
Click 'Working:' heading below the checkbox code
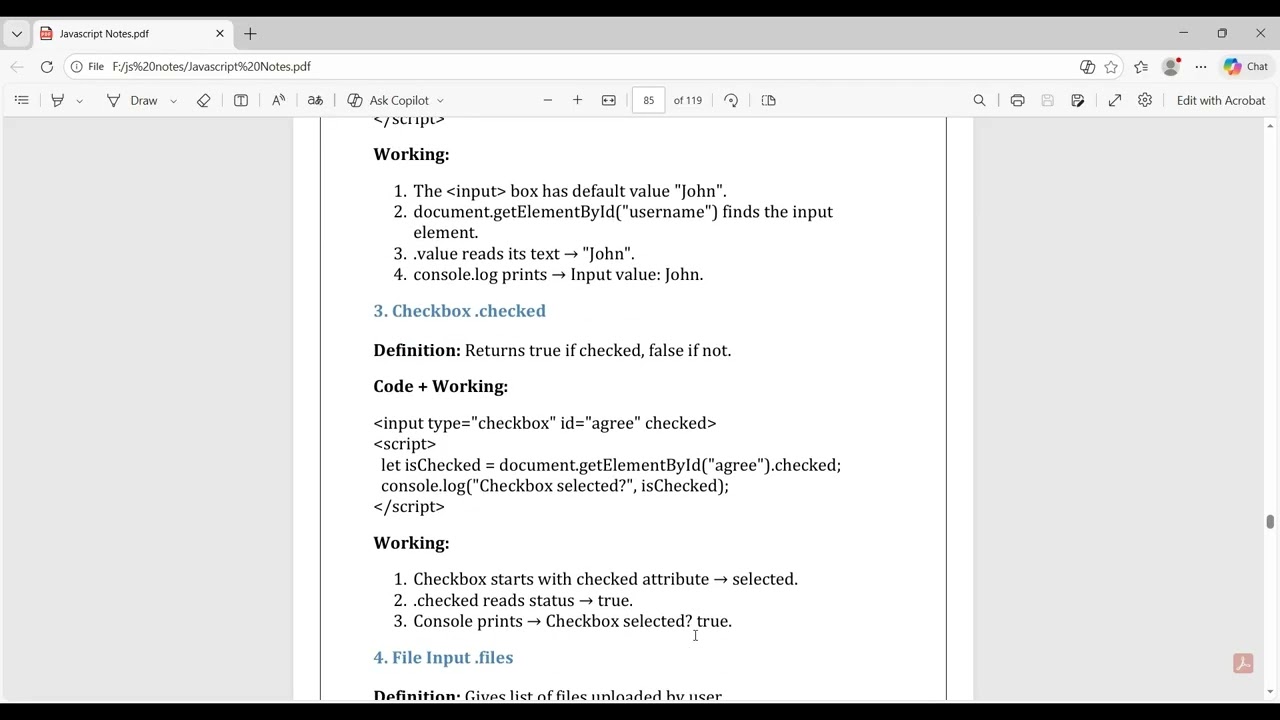[411, 543]
